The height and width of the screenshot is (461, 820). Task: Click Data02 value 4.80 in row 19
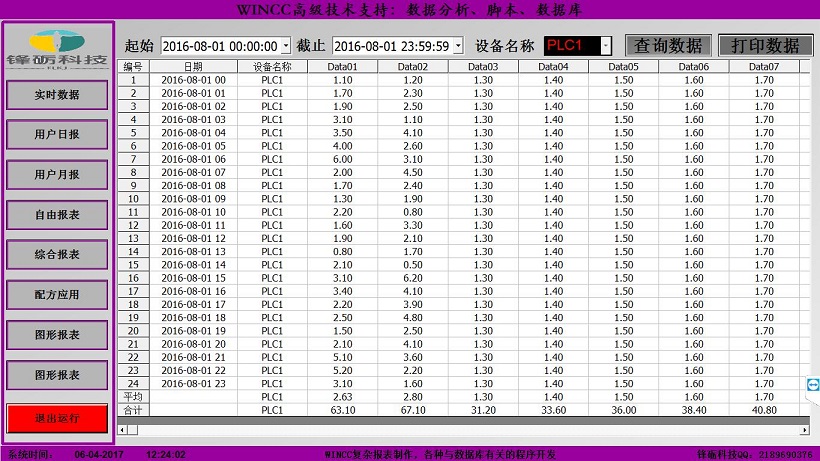(413, 318)
